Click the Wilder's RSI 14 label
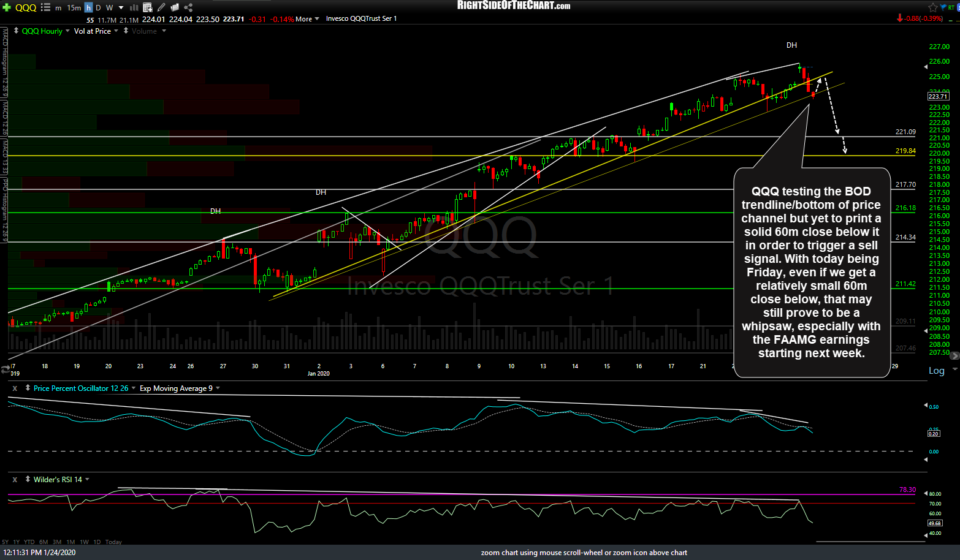Screen dimensions: 960x560 [x=58, y=479]
